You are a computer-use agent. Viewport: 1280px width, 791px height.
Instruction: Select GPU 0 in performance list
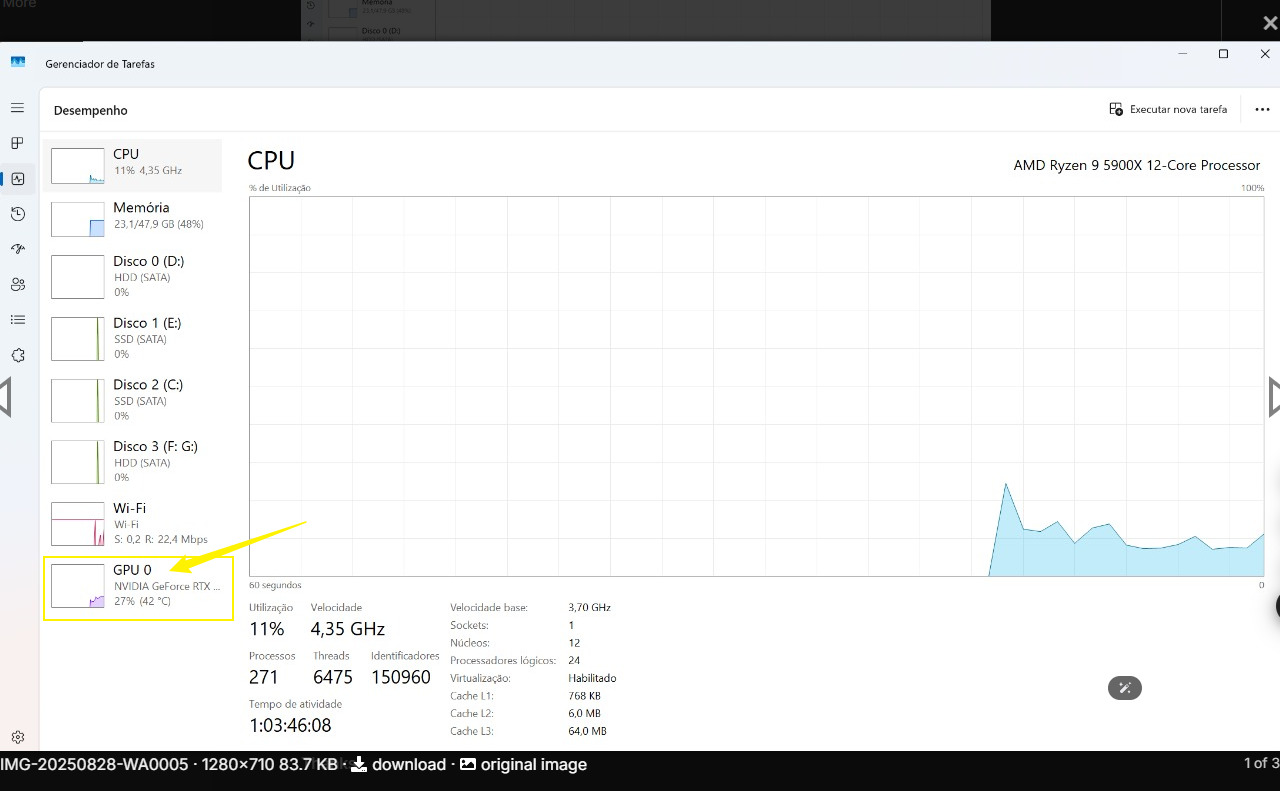138,586
